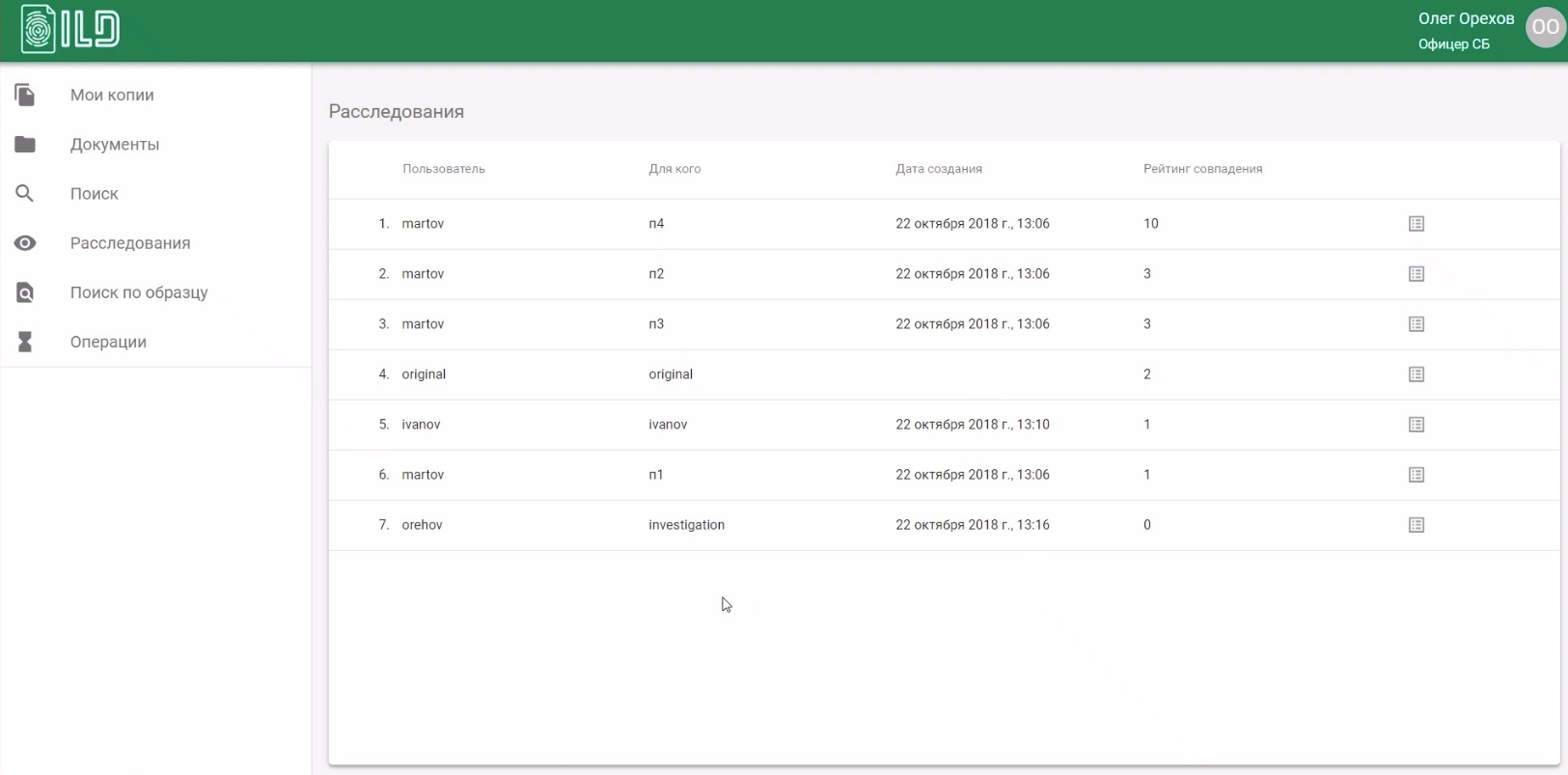The width and height of the screenshot is (1568, 775).
Task: Click the Поиск по образцу icon
Action: click(25, 292)
